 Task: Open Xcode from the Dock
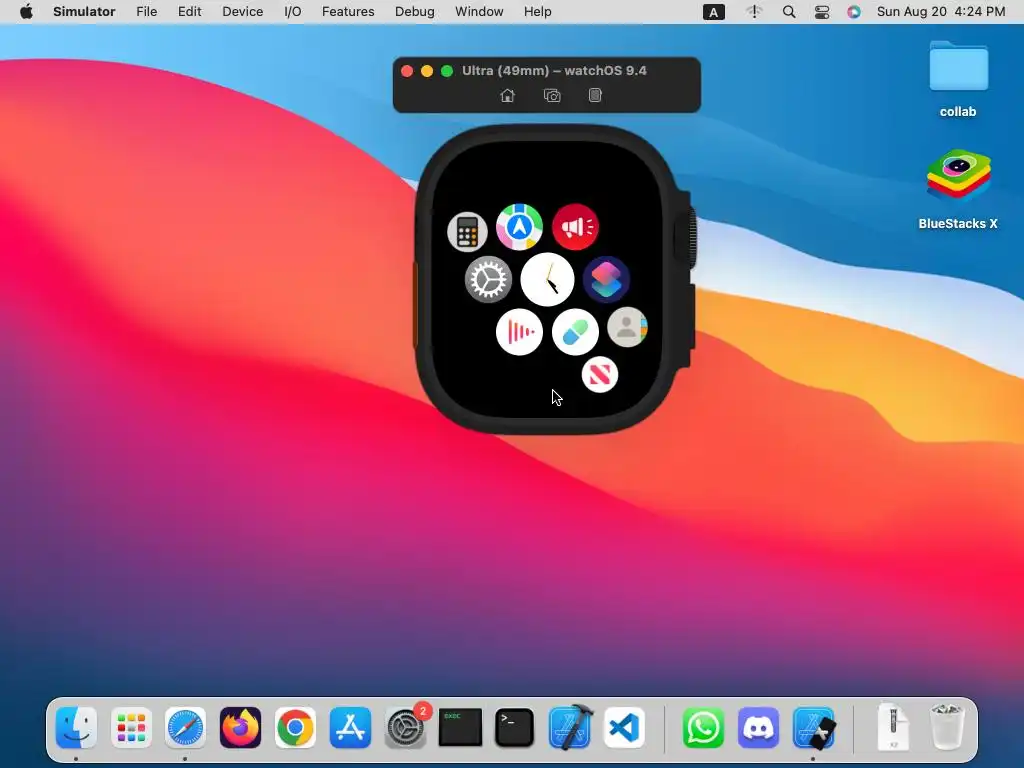click(570, 726)
